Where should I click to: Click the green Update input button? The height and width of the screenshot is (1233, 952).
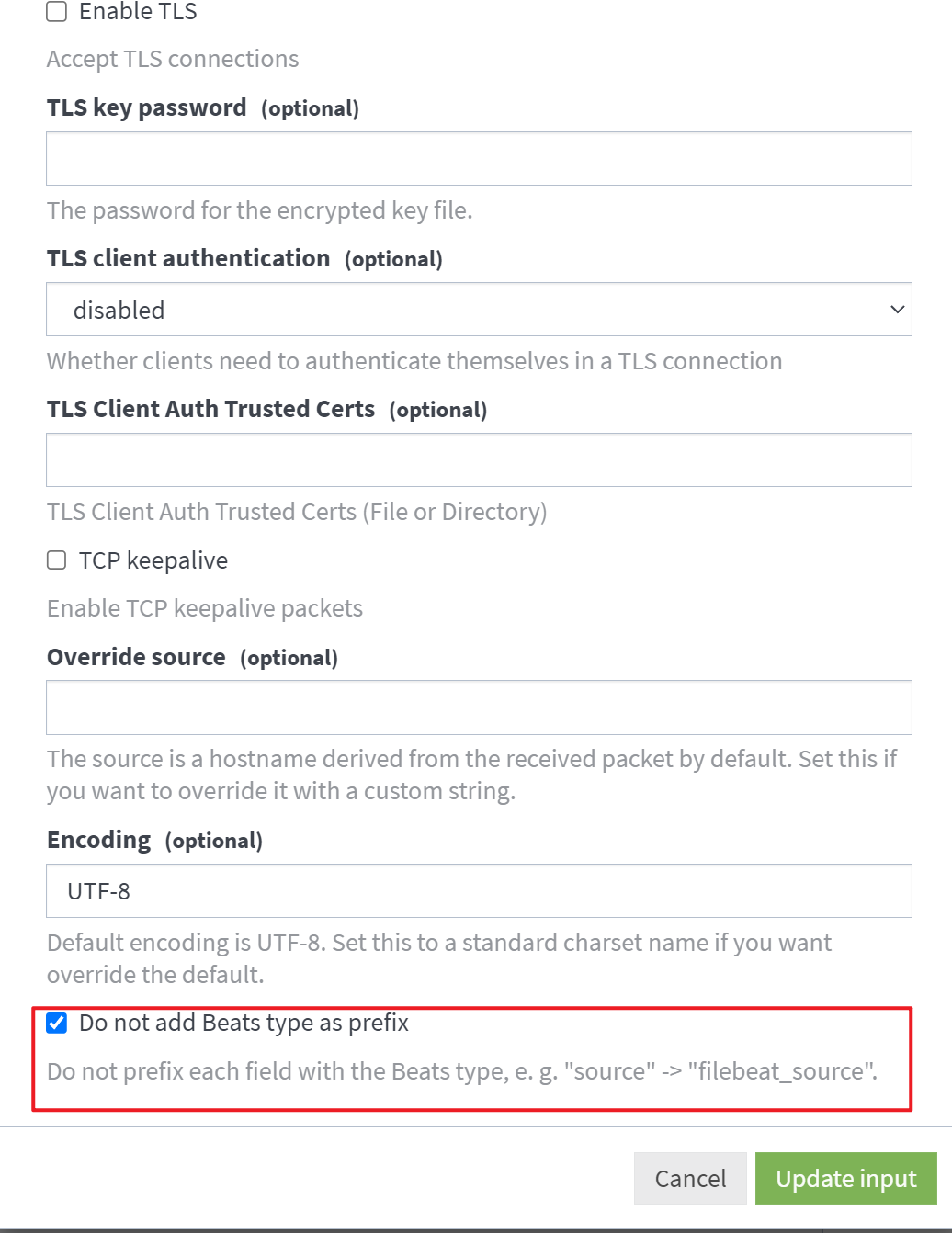[x=845, y=1179]
